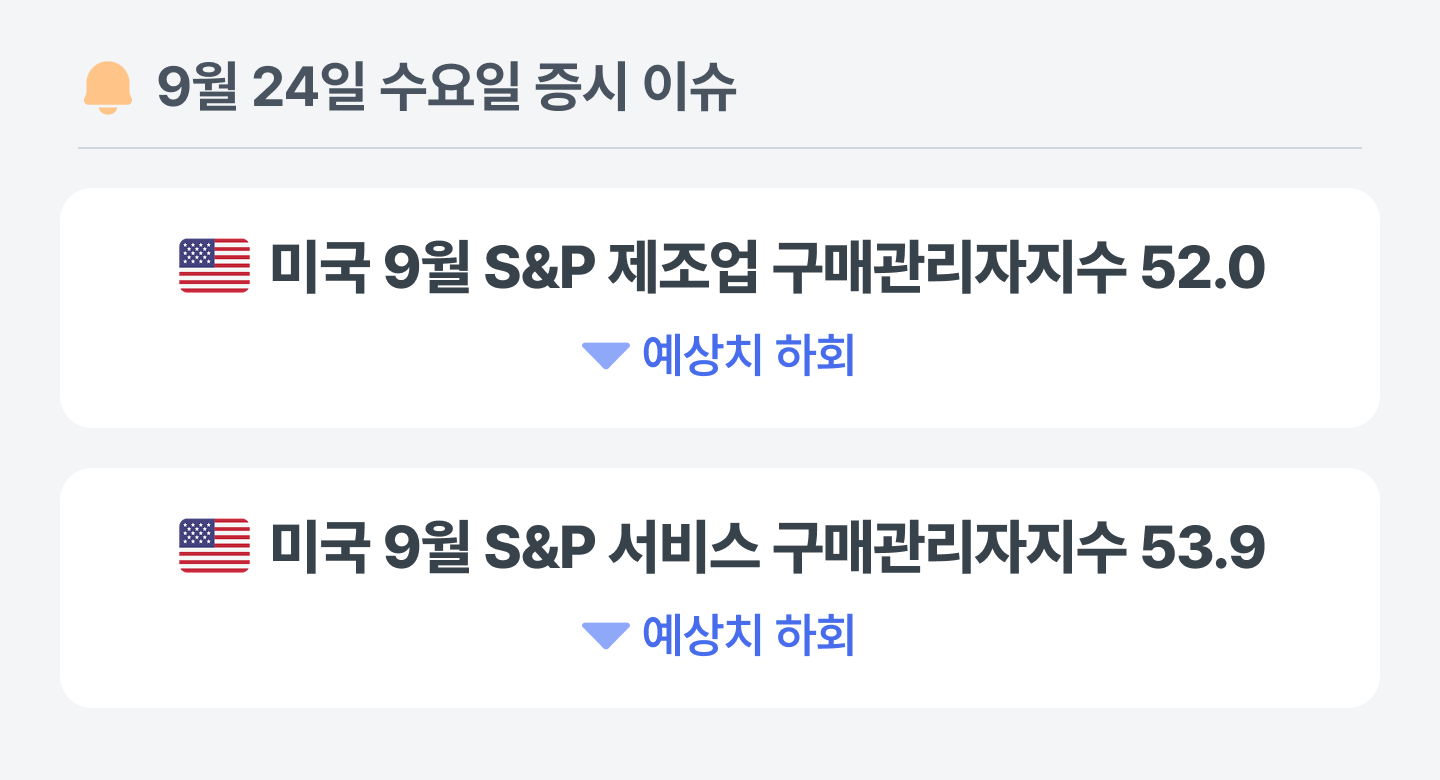The image size is (1440, 780).
Task: Click the 예상치 하회 label under manufacturing index
Action: [x=748, y=356]
